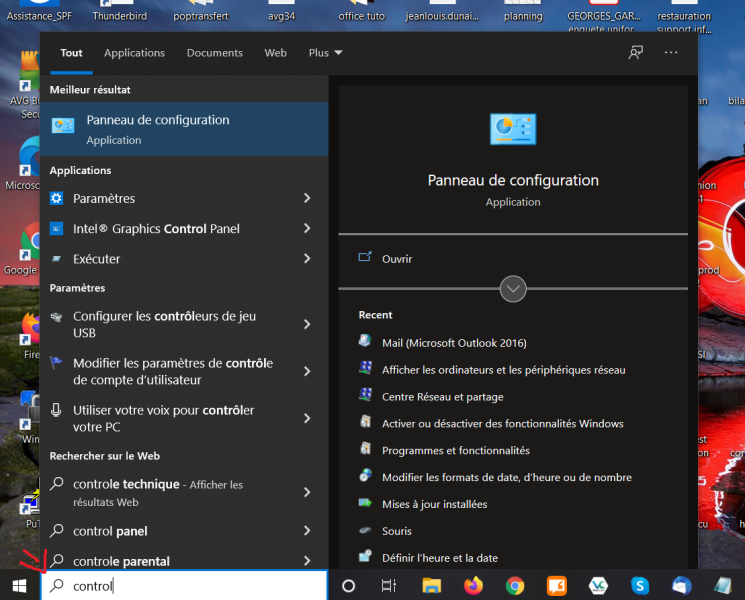Screen dimensions: 745x600
Task: Open Activer ou désactiver des fonctionnalités Windows
Action: 503,423
